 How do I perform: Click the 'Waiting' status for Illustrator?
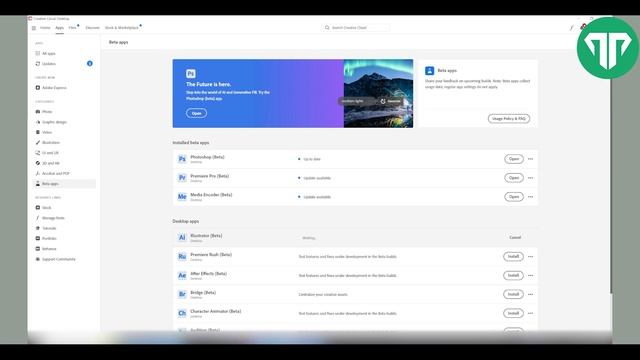tap(309, 238)
